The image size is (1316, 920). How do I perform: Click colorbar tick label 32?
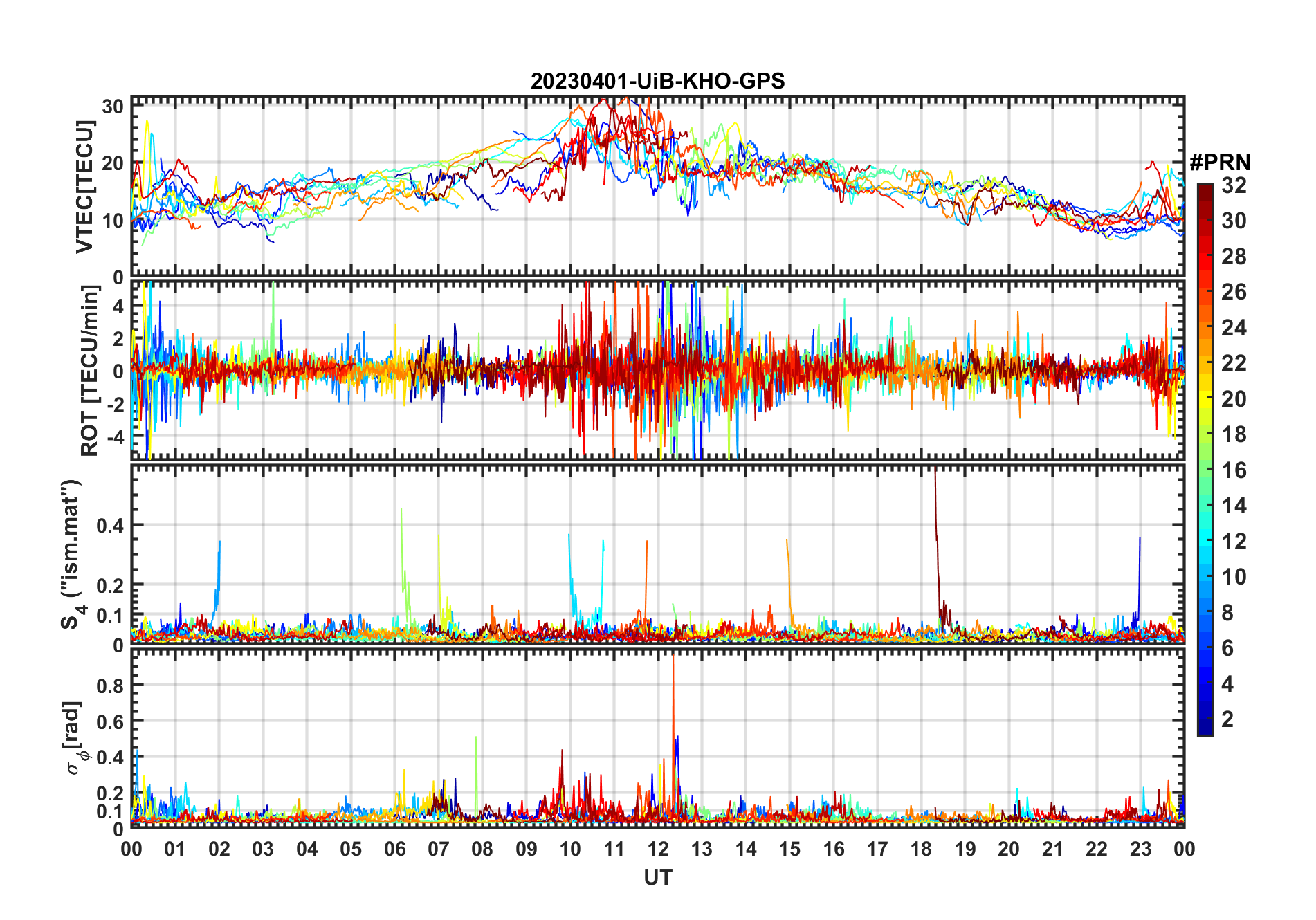[x=1234, y=185]
